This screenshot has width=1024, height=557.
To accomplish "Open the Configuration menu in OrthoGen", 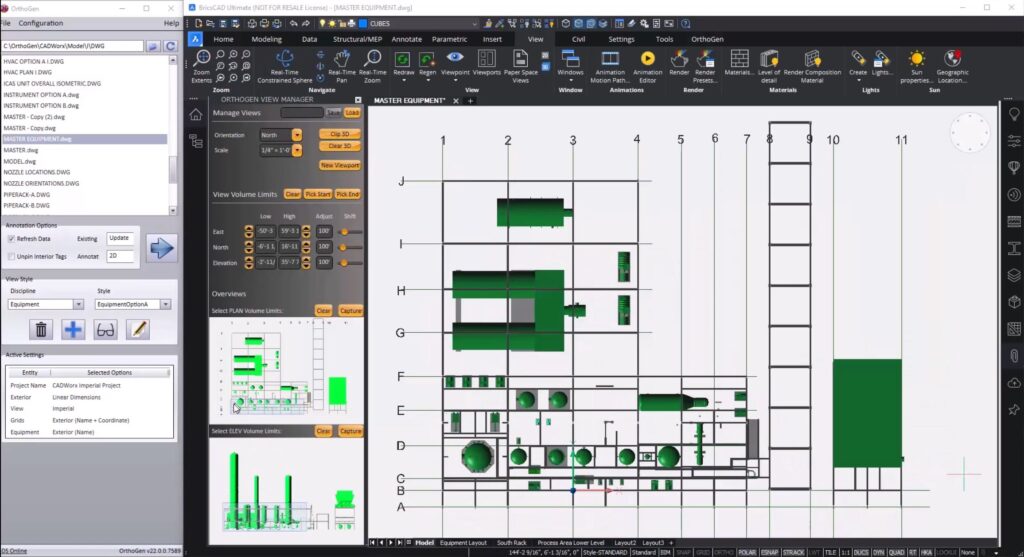I will point(40,23).
